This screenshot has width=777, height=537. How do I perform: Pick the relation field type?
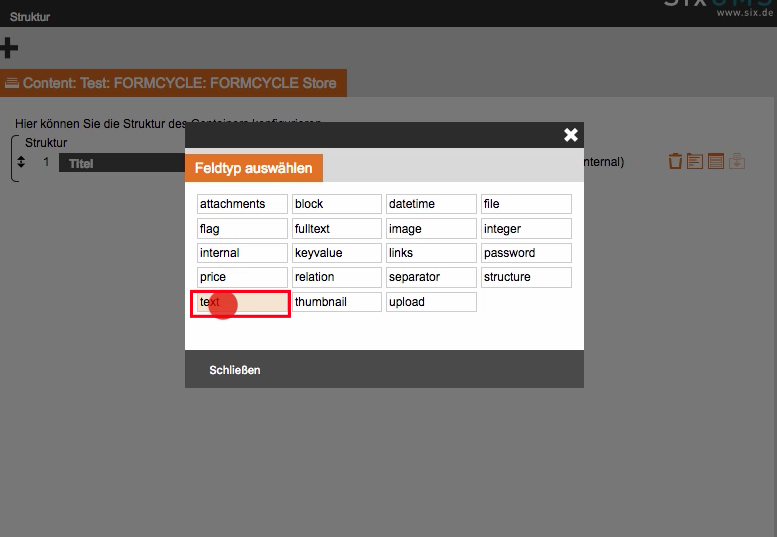[x=336, y=277]
